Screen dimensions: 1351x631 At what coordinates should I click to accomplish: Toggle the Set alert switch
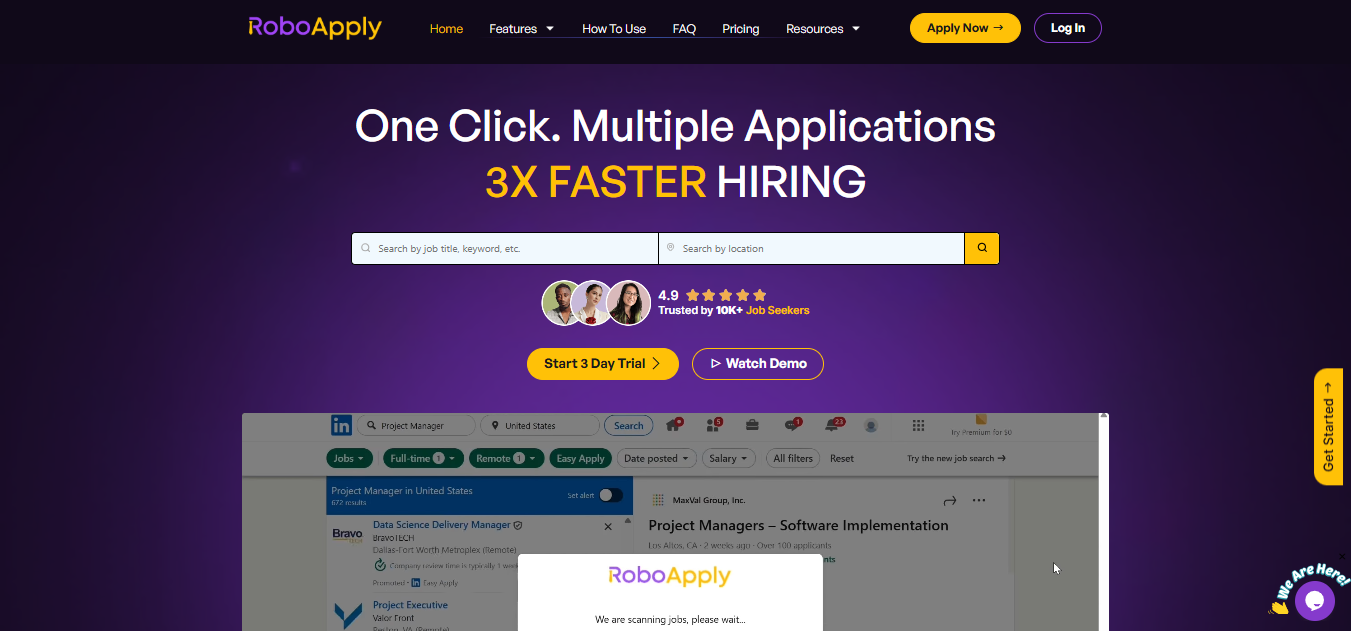coord(610,495)
